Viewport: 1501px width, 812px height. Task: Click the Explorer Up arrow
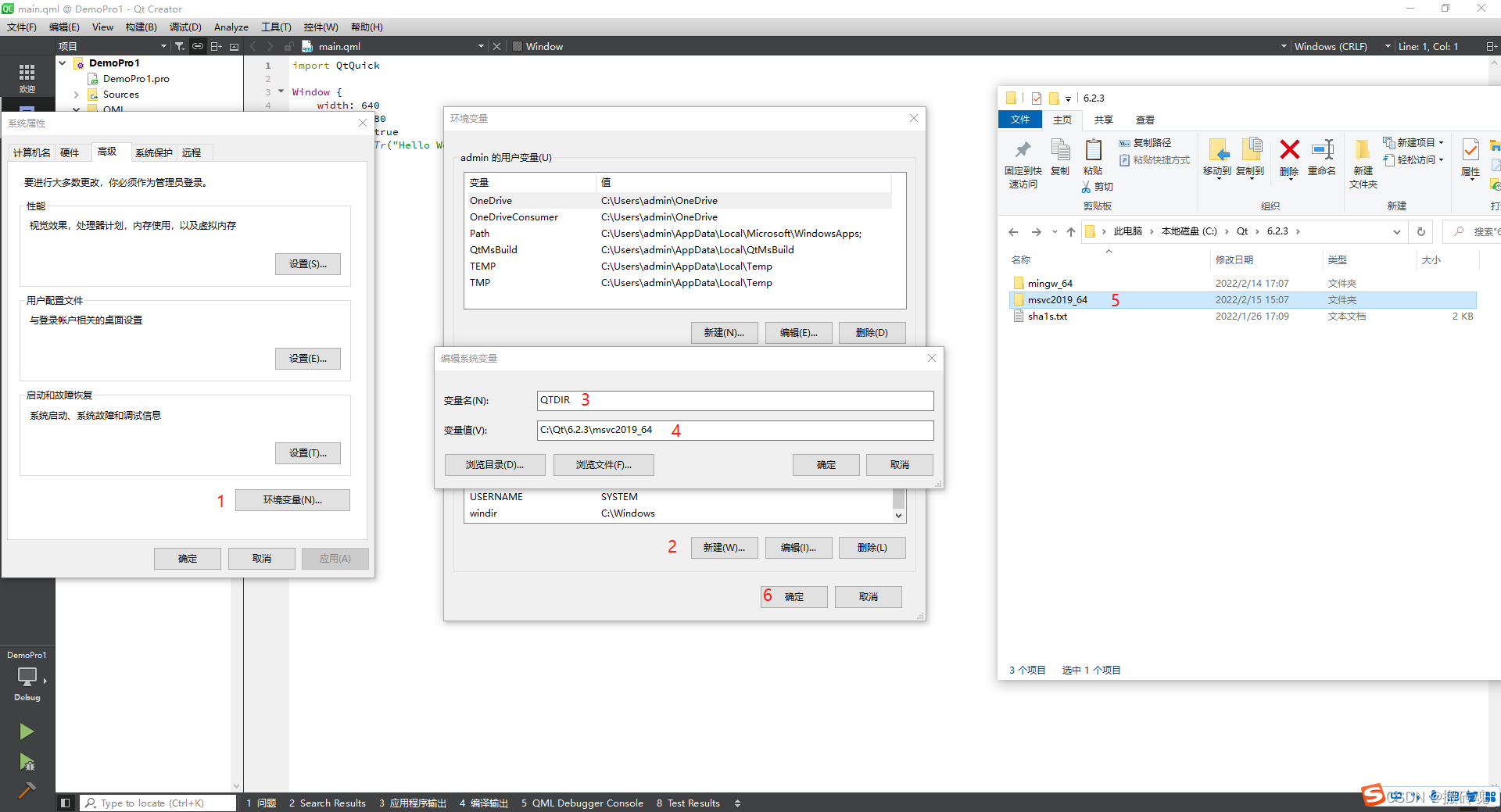tap(1071, 231)
